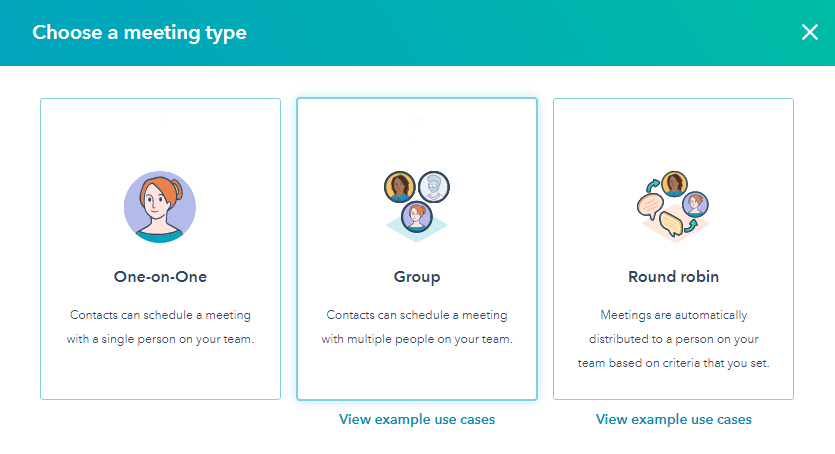The image size is (835, 454).
Task: Choose the One-on-One meeting type title
Action: click(x=160, y=277)
